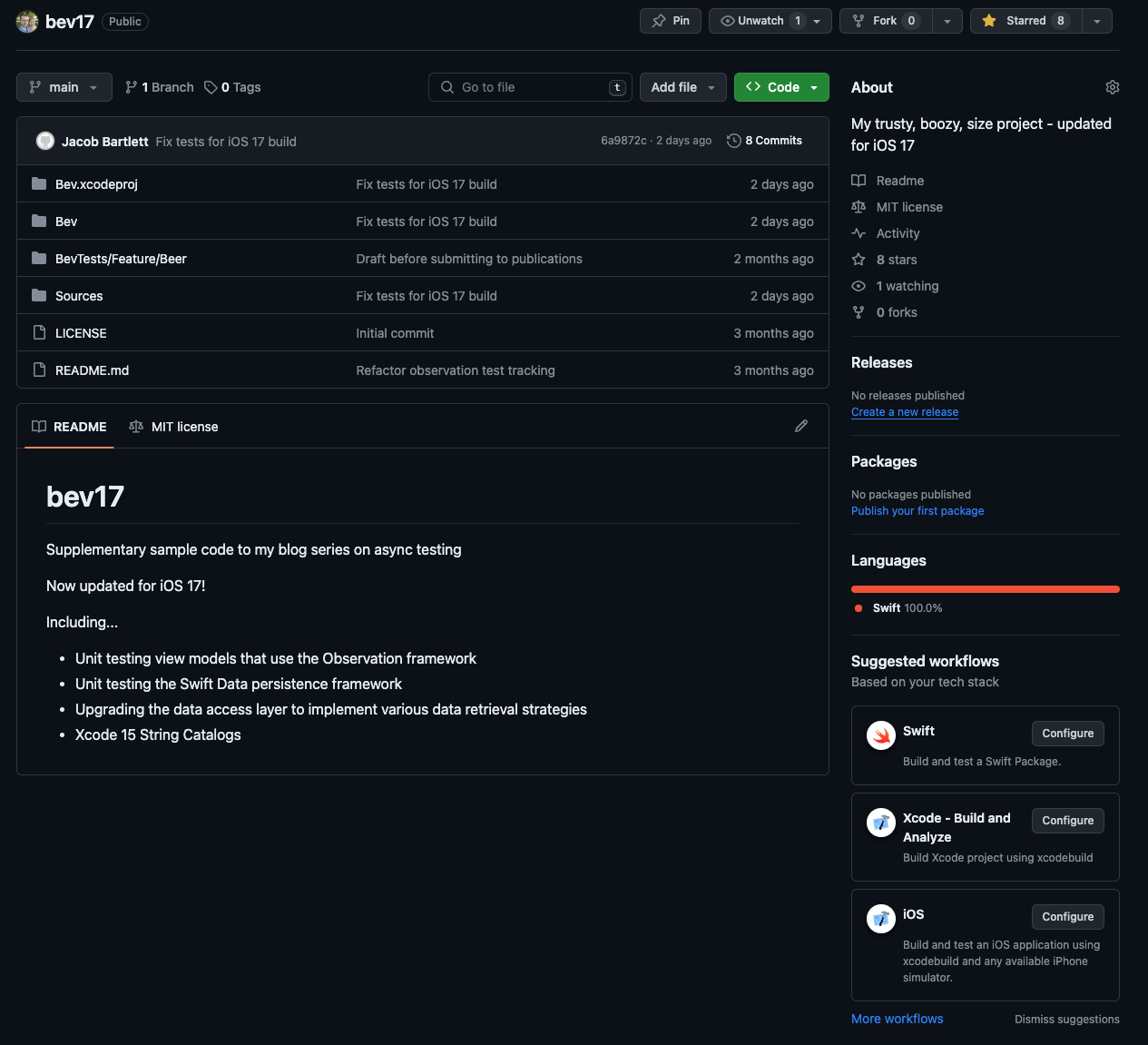The height and width of the screenshot is (1045, 1148).
Task: Configure the Xcode Build and Analyze workflow
Action: pyautogui.click(x=1068, y=821)
